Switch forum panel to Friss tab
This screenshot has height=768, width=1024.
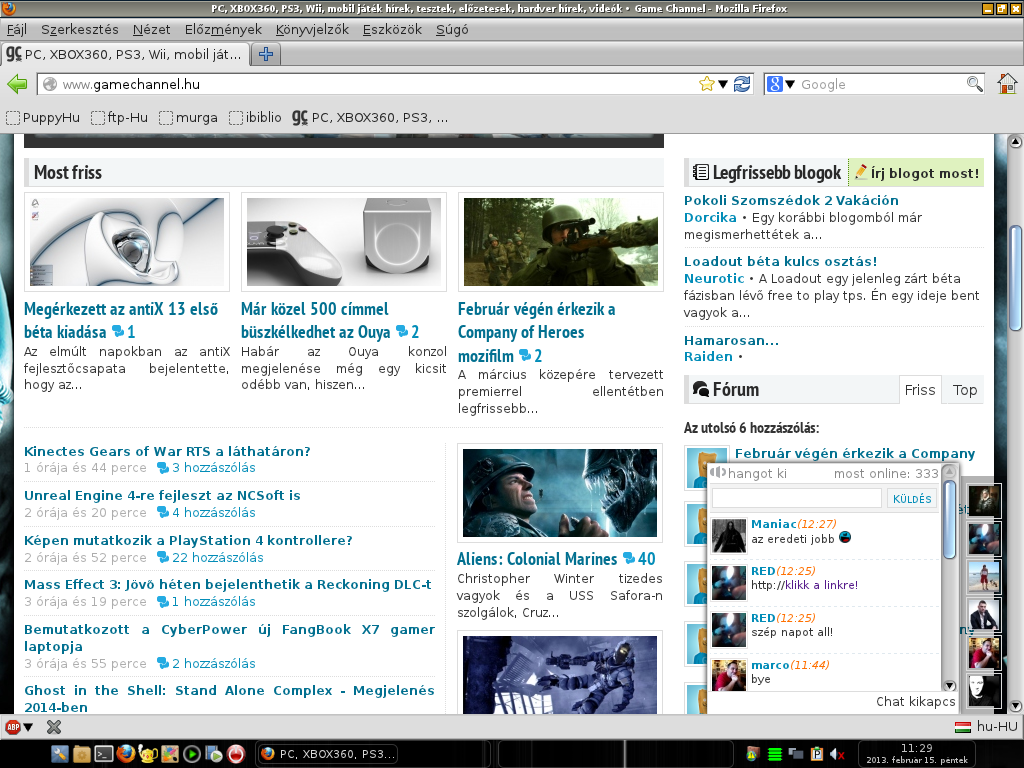coord(920,390)
